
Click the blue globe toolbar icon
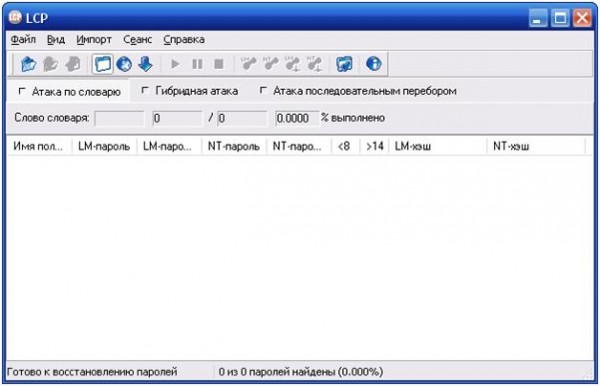pos(124,64)
